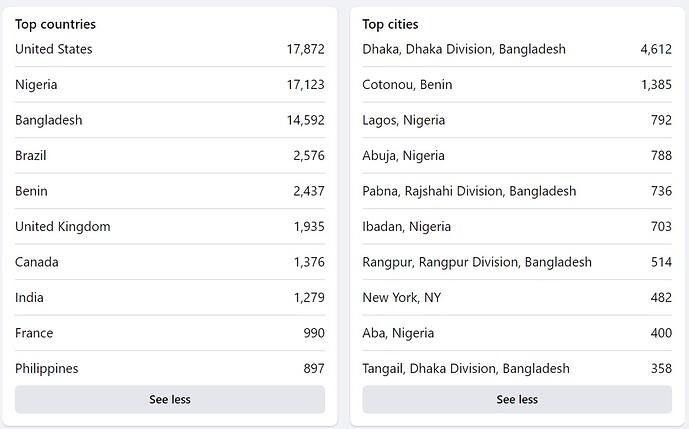The height and width of the screenshot is (429, 689).
Task: Select the Philippines country row
Action: coord(170,368)
